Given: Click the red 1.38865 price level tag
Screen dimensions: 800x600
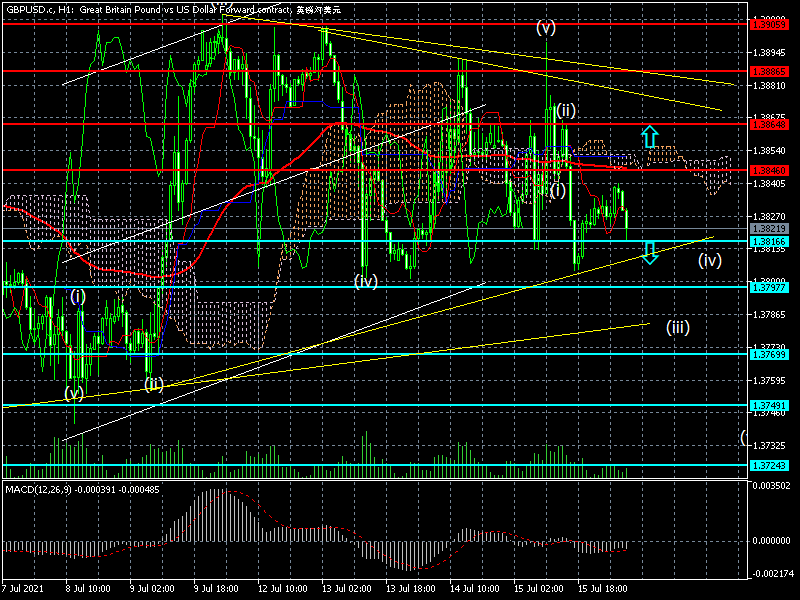Looking at the screenshot, I should tap(769, 71).
